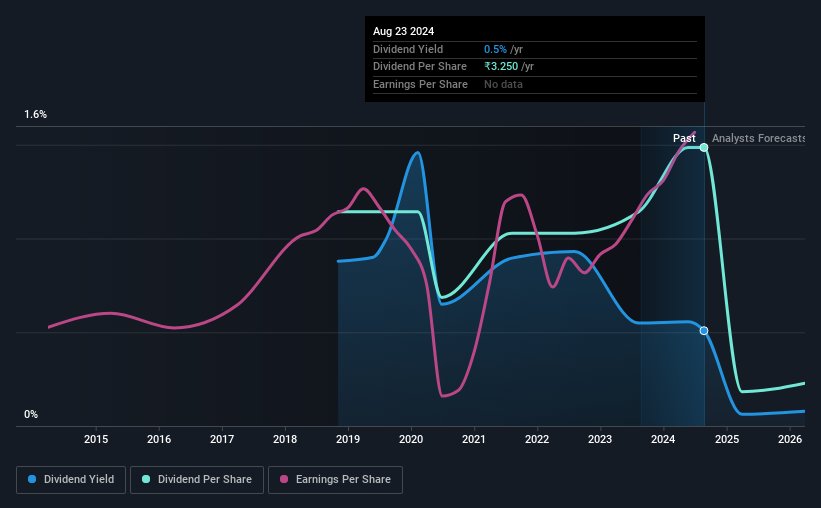821x508 pixels.
Task: Click the No data earnings value
Action: coord(503,84)
